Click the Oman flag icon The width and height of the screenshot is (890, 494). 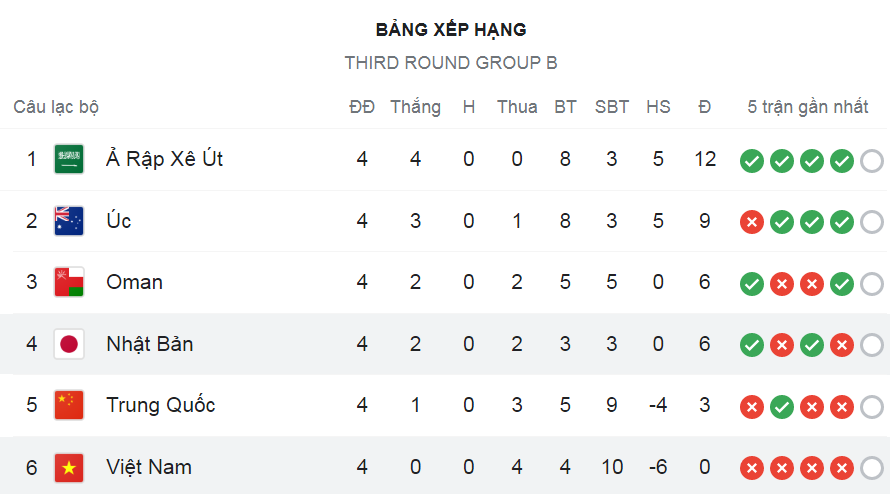(69, 282)
